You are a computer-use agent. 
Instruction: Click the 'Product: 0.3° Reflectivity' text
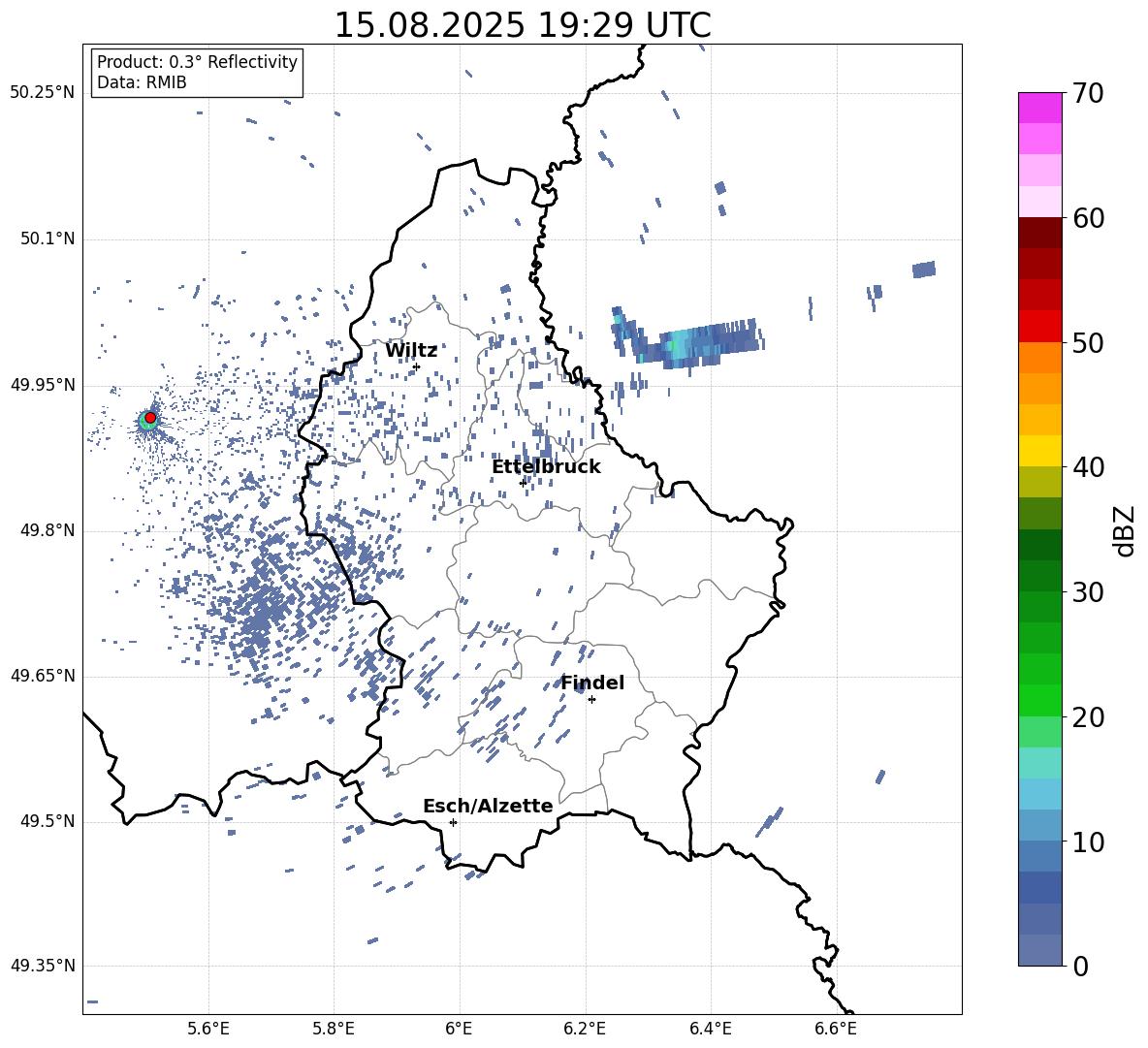[x=197, y=62]
